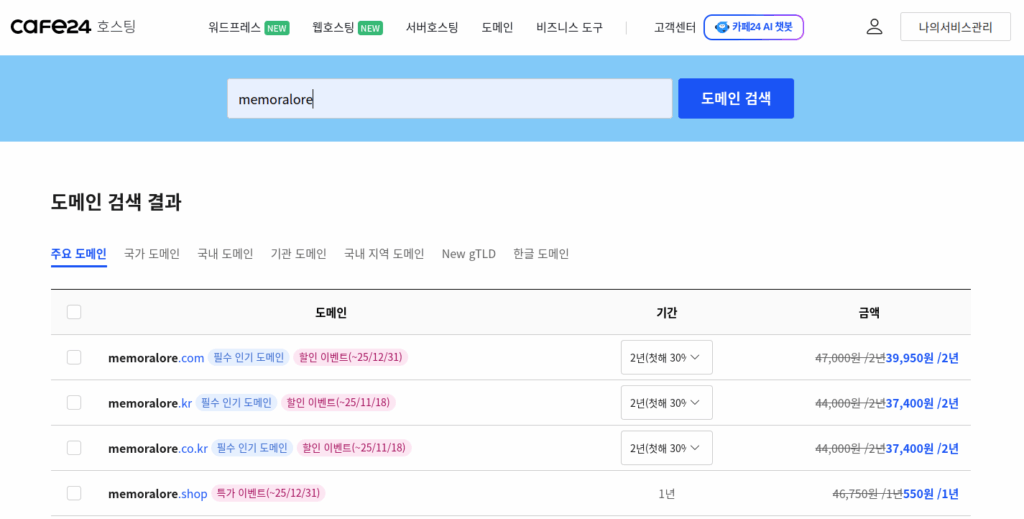Expand the period dropdown for memoralore.com
Image resolution: width=1024 pixels, height=519 pixels.
click(x=666, y=357)
